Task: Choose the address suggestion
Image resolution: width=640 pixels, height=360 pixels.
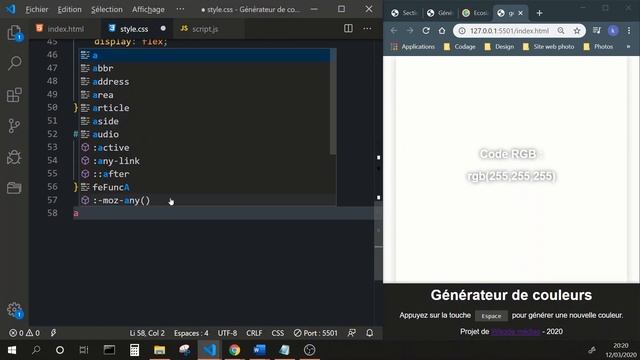Action: [x=207, y=82]
